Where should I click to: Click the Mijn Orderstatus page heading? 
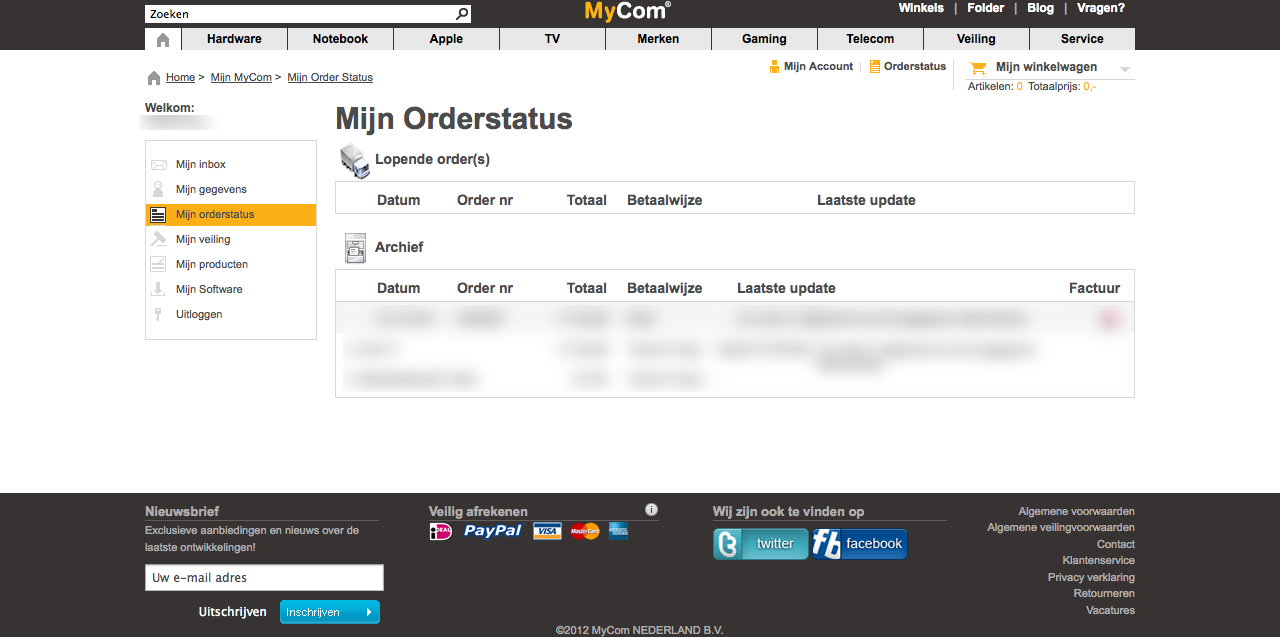pyautogui.click(x=454, y=119)
